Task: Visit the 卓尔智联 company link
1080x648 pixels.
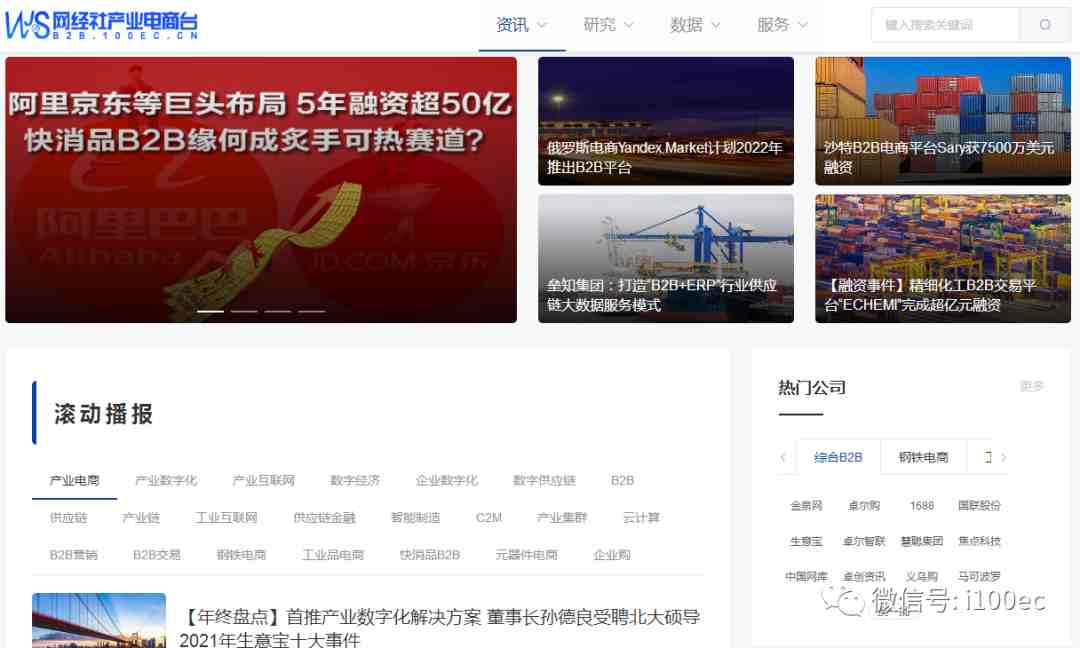Action: tap(864, 541)
